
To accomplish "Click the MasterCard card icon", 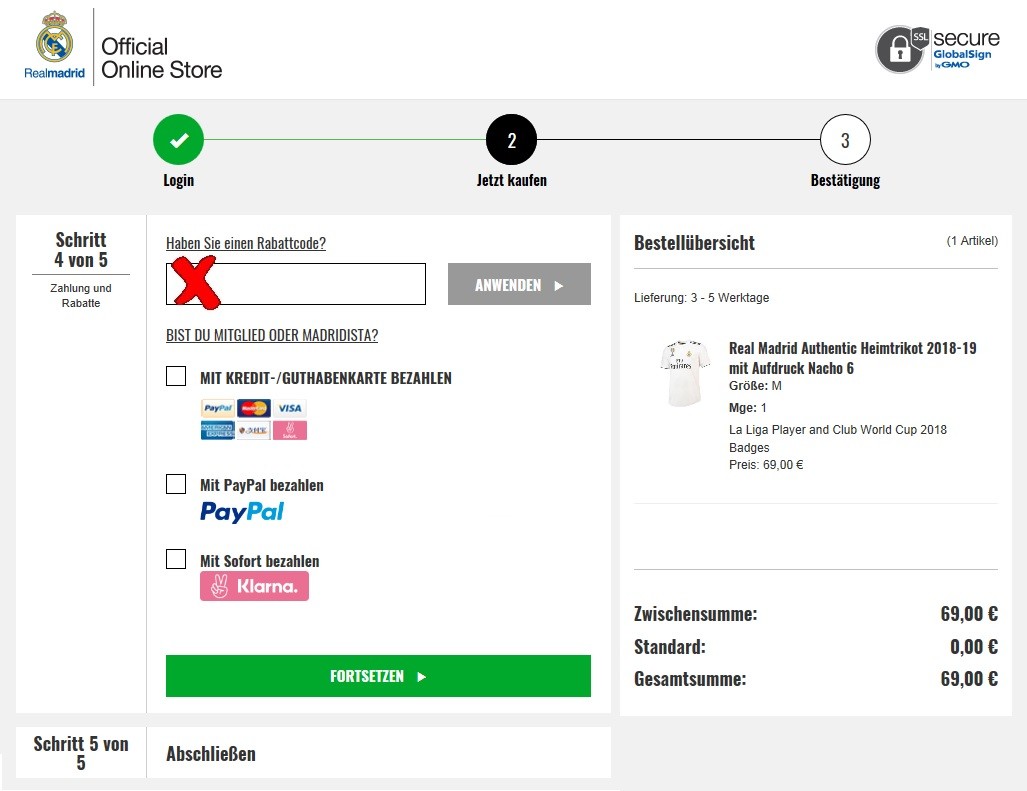I will (x=253, y=408).
